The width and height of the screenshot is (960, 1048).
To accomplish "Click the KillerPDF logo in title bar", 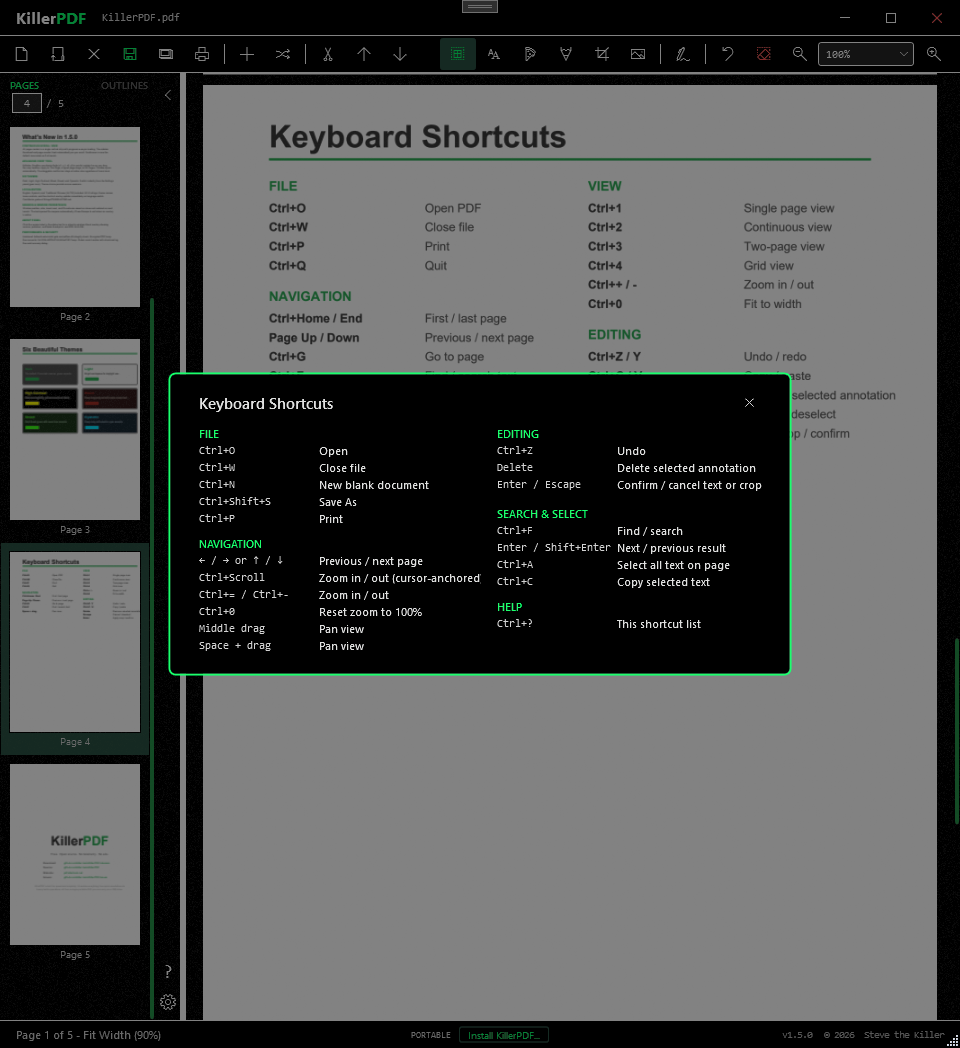I will point(51,18).
